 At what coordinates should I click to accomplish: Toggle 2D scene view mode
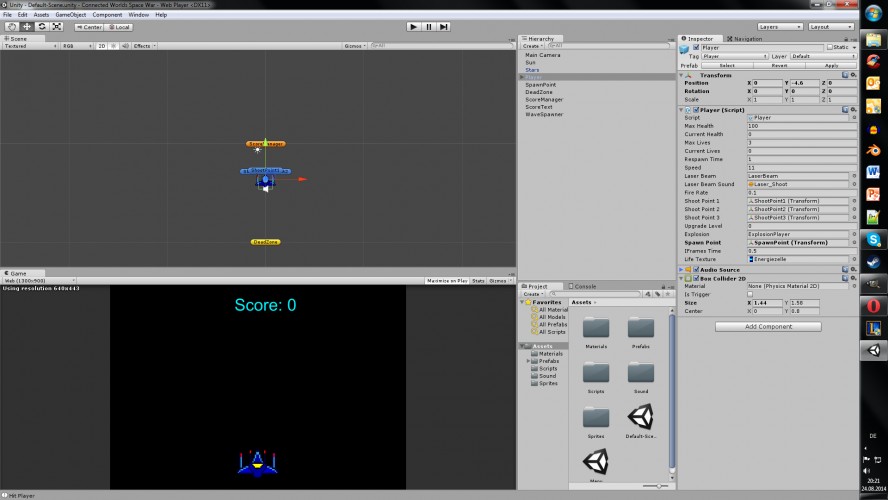[101, 46]
